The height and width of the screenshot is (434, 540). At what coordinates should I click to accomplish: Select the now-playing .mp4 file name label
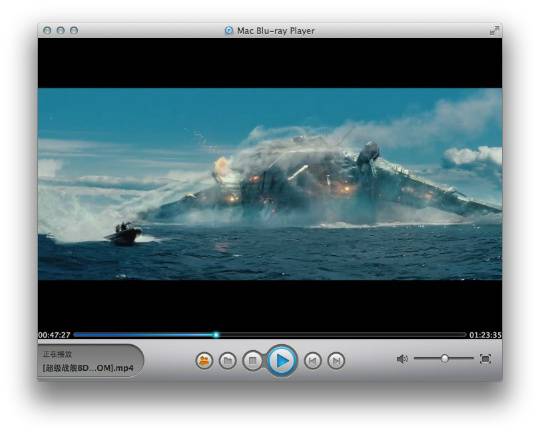pos(88,368)
